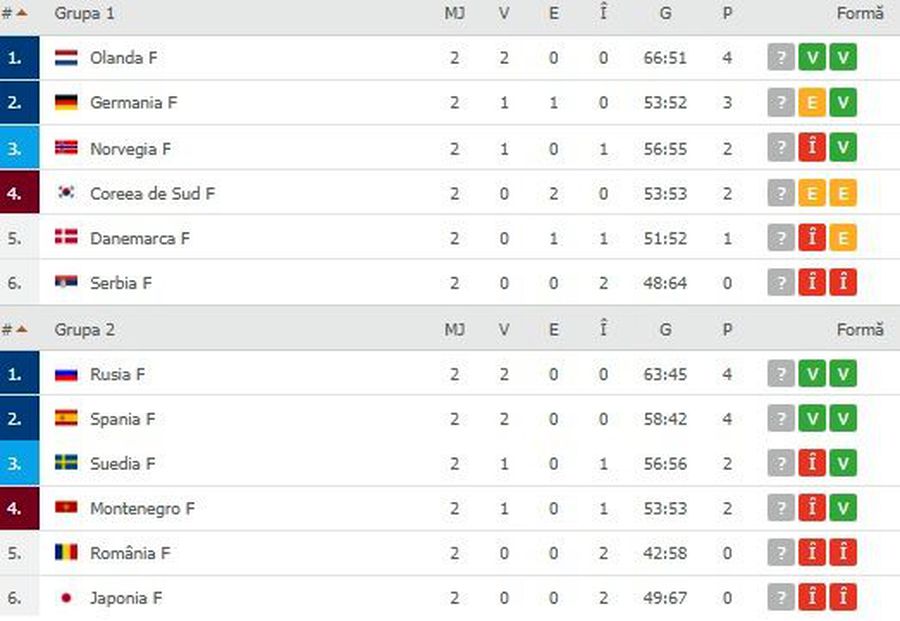
Task: Click the orange E form badge in Germania row
Action: click(812, 103)
